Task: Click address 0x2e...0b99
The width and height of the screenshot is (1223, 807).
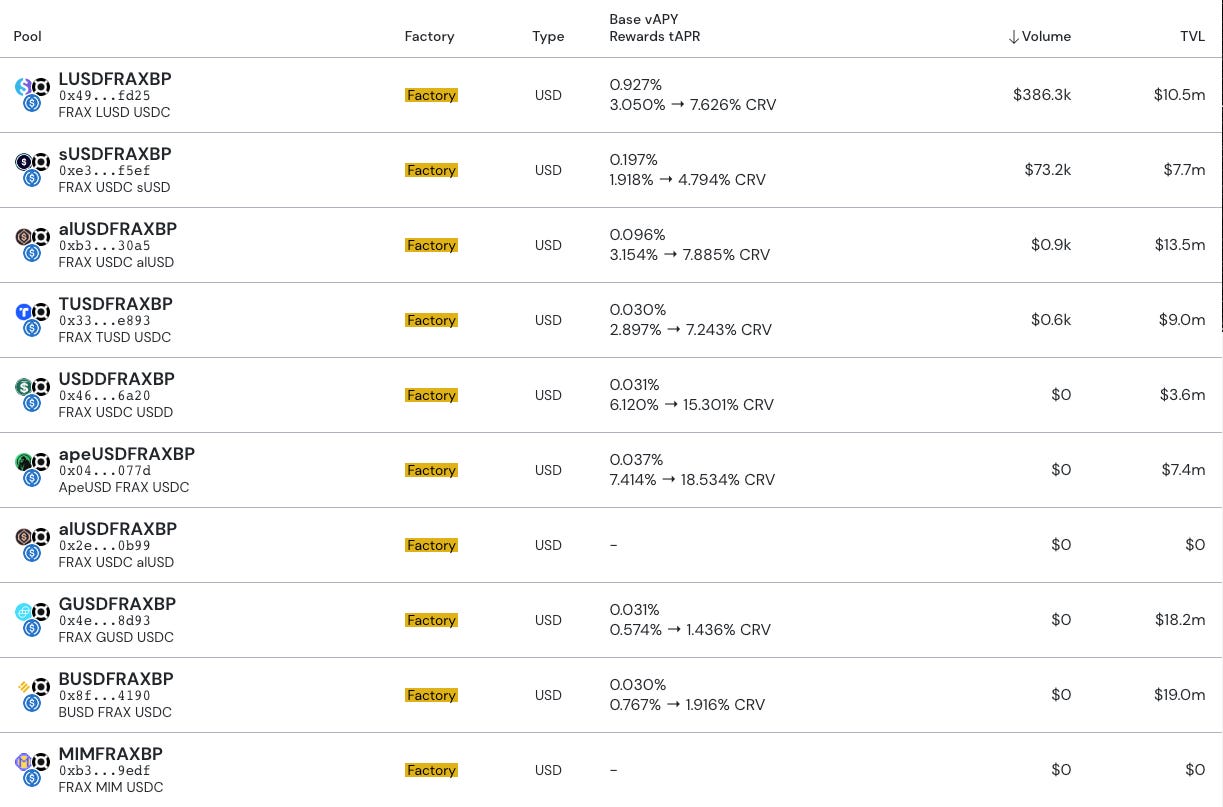Action: [104, 546]
